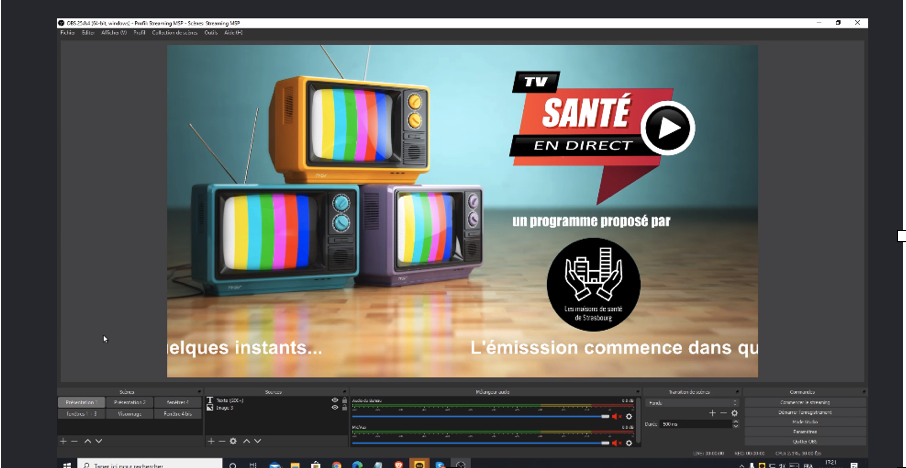Toggle lock on the Image 3 source

[344, 407]
